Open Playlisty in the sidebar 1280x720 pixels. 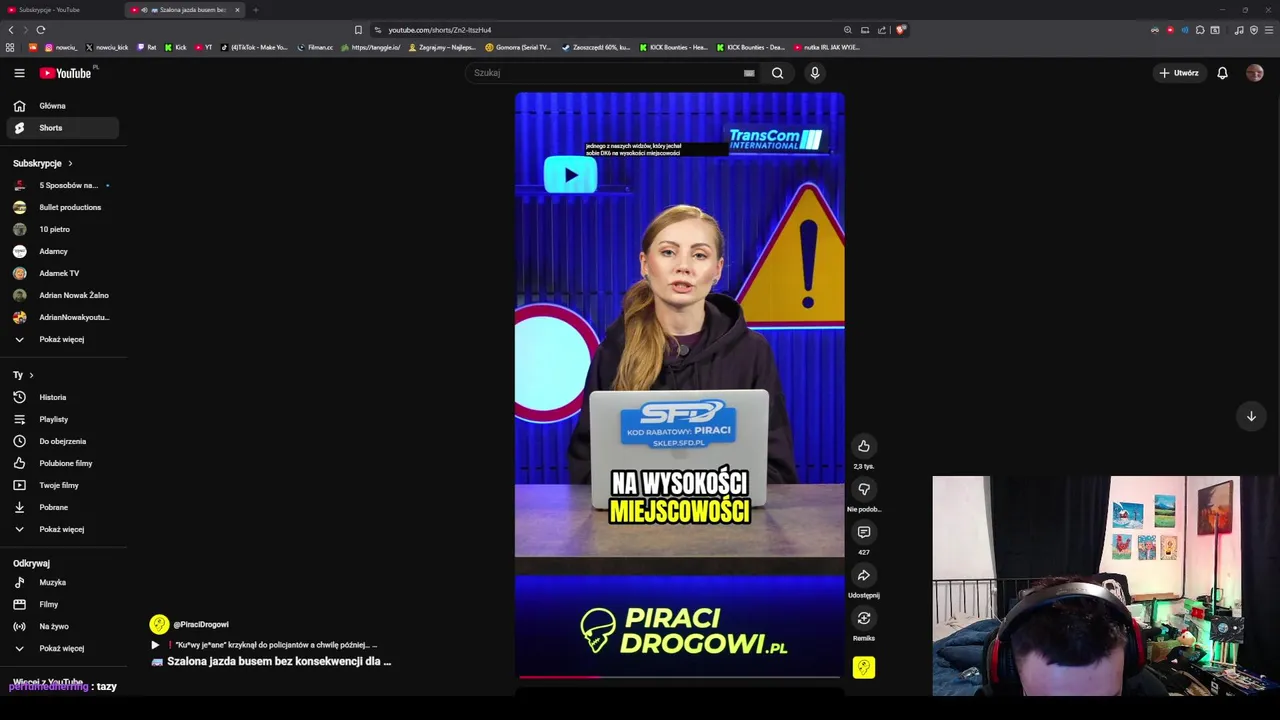(x=63, y=419)
